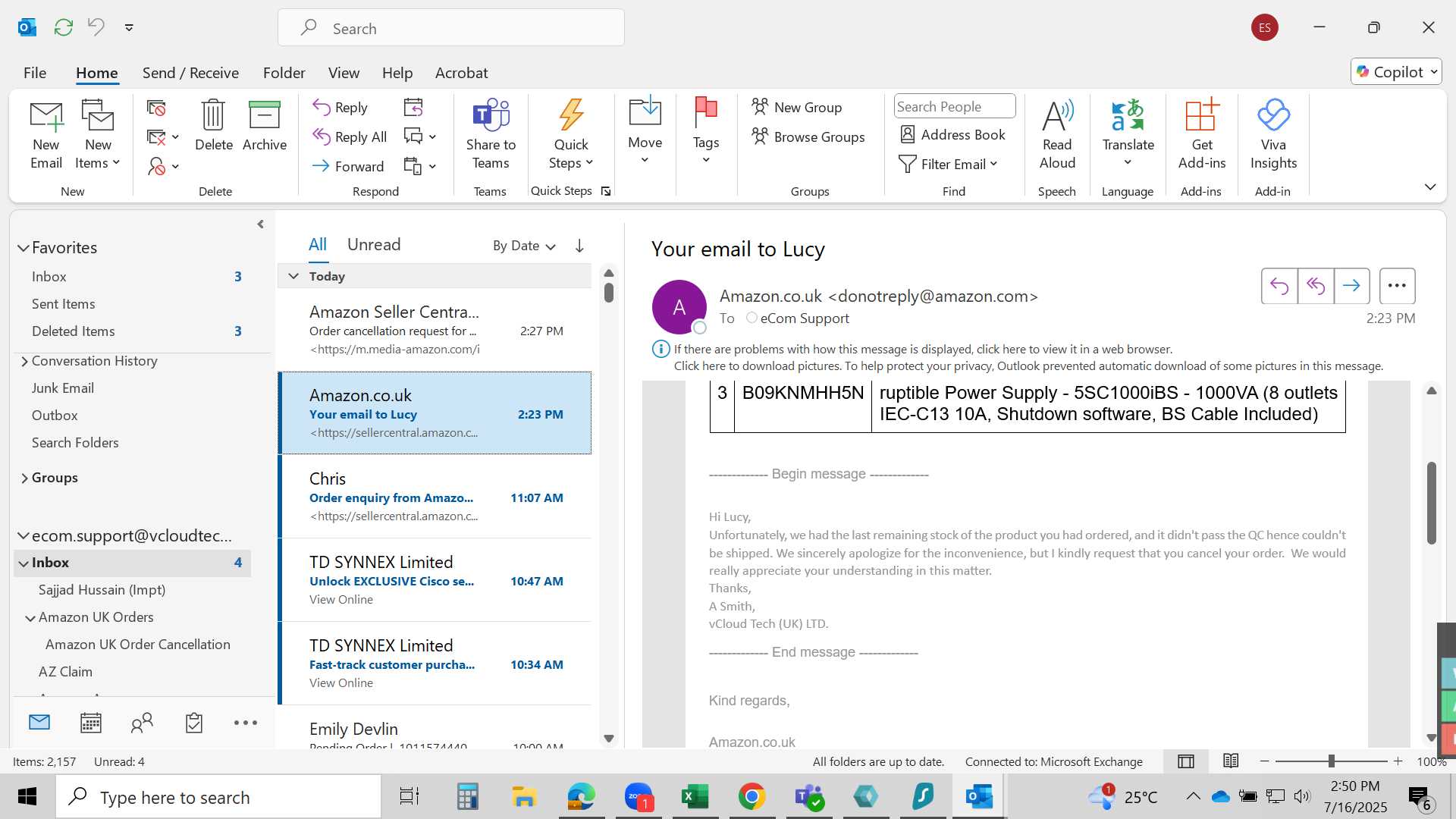Open Filter Email dropdown
This screenshot has height=819, width=1456.
click(949, 164)
